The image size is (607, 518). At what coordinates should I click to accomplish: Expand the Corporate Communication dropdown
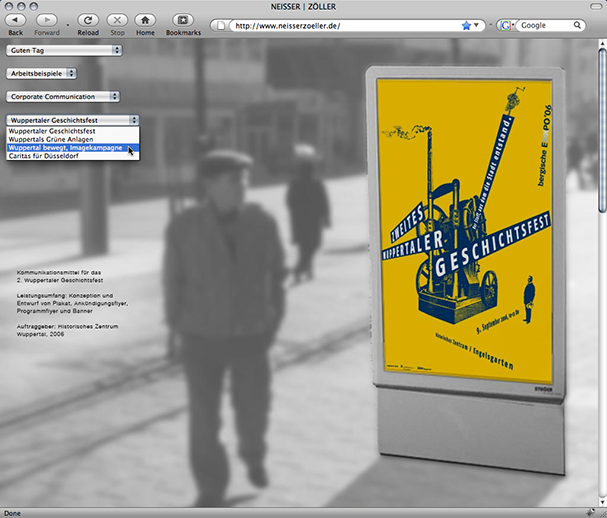pyautogui.click(x=63, y=97)
